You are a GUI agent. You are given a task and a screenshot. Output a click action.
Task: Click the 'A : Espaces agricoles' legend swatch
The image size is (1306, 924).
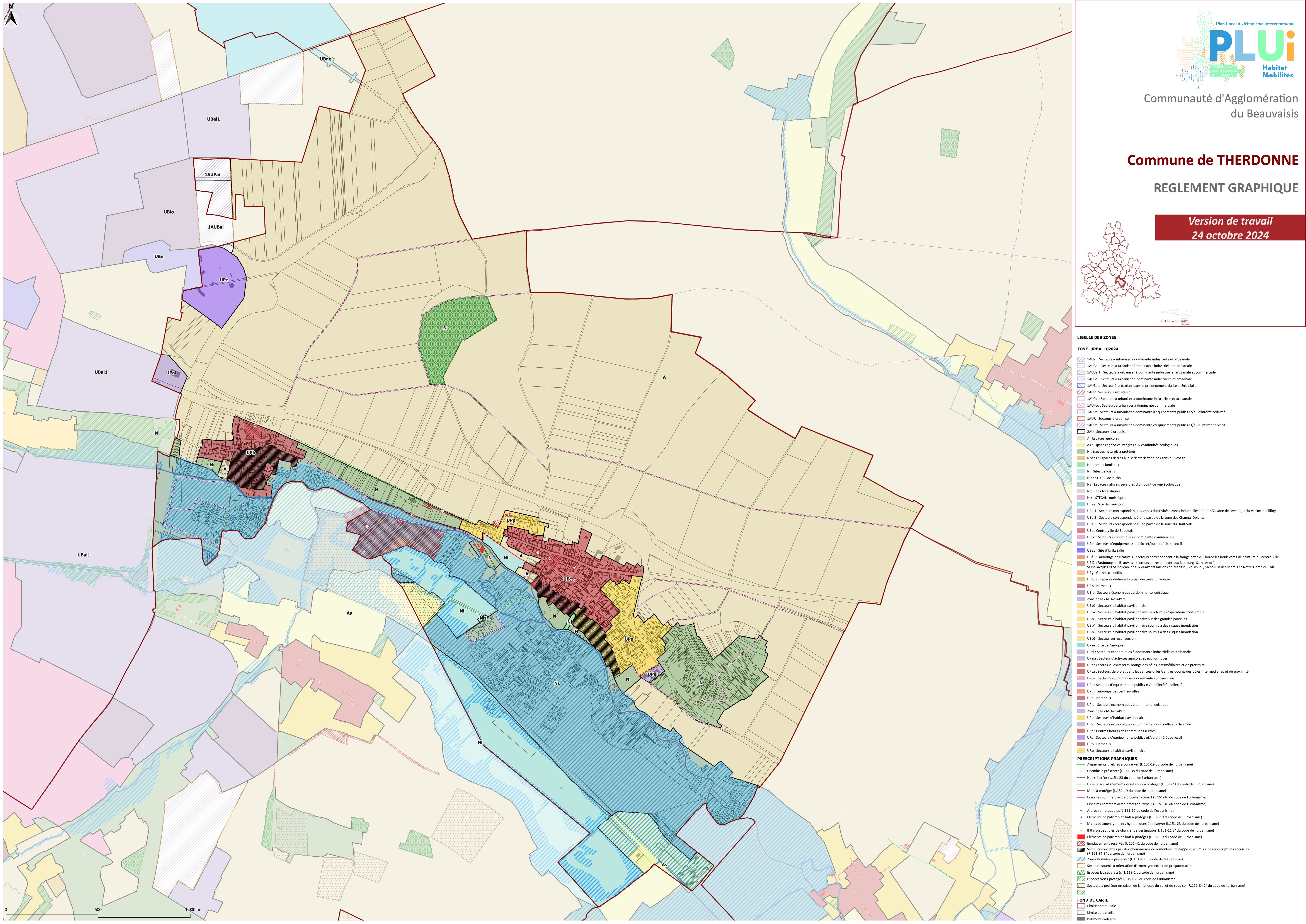point(1081,439)
